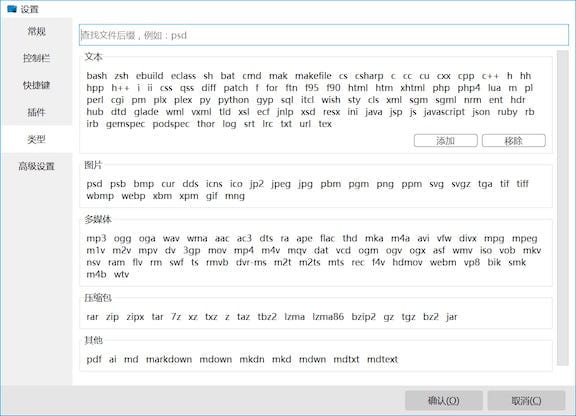Viewport: 576px width, 416px height.
Task: Select the rar extension in archive group
Action: coord(92,317)
